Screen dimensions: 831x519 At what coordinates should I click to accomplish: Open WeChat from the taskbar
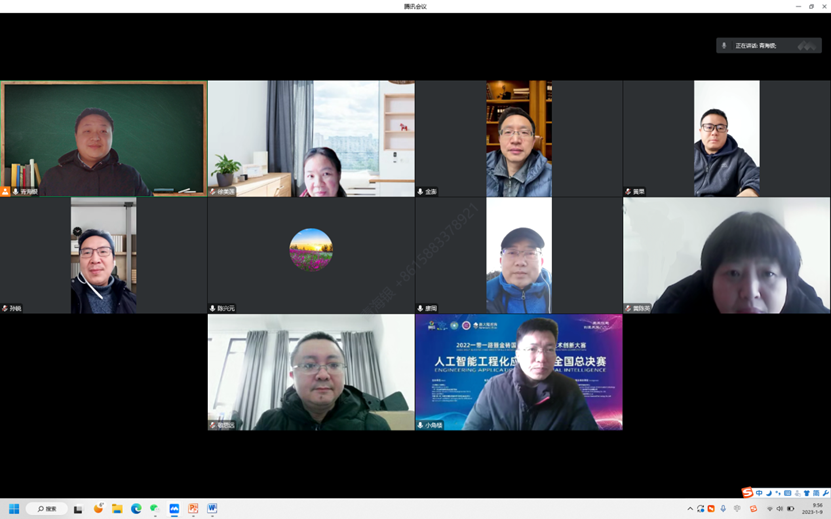tap(155, 509)
